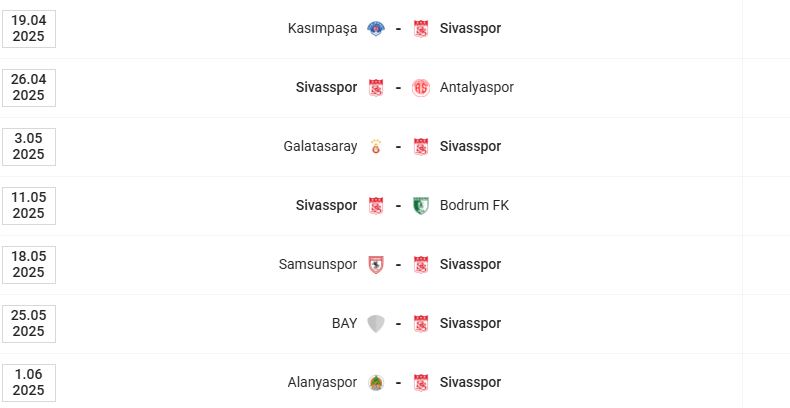The width and height of the screenshot is (790, 408).
Task: Click Sivasspor logo in the Kasımpaşa fixture
Action: coord(420,29)
